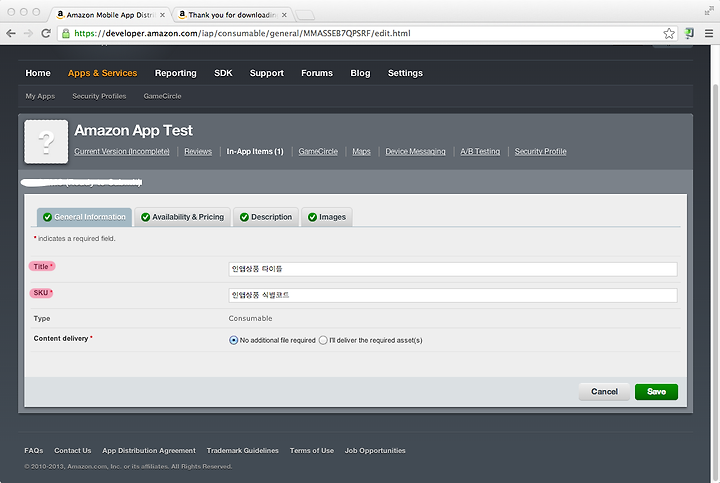
Task: Open app GameCircle link
Action: [318, 151]
